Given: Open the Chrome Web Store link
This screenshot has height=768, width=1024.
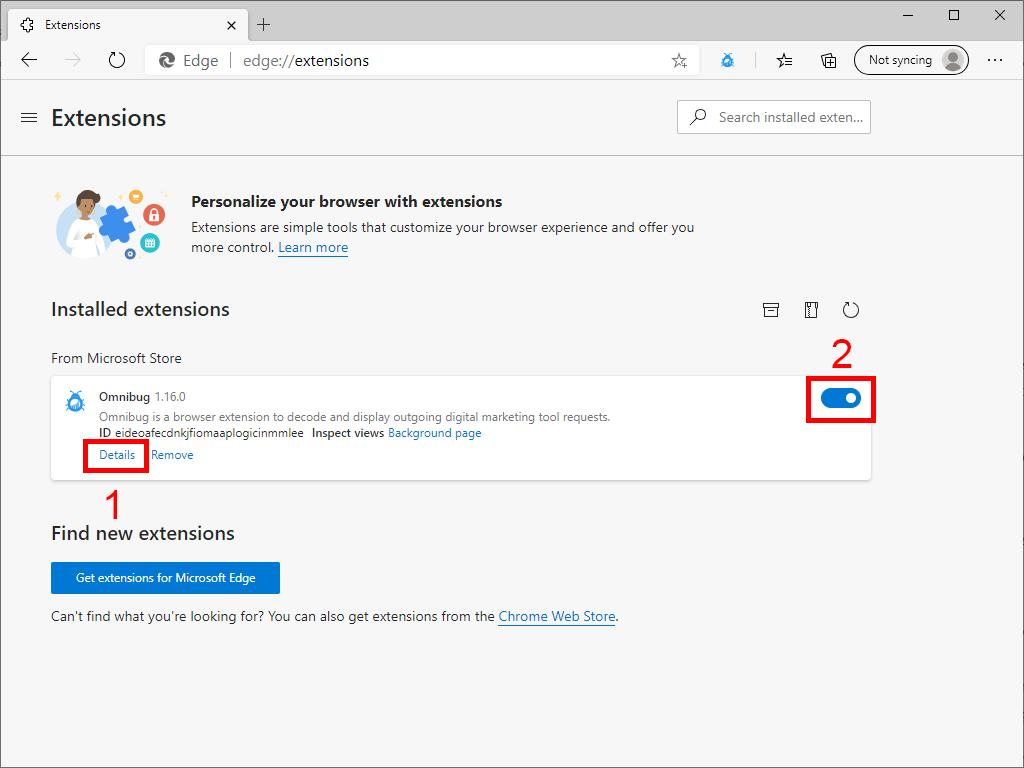Looking at the screenshot, I should (556, 616).
